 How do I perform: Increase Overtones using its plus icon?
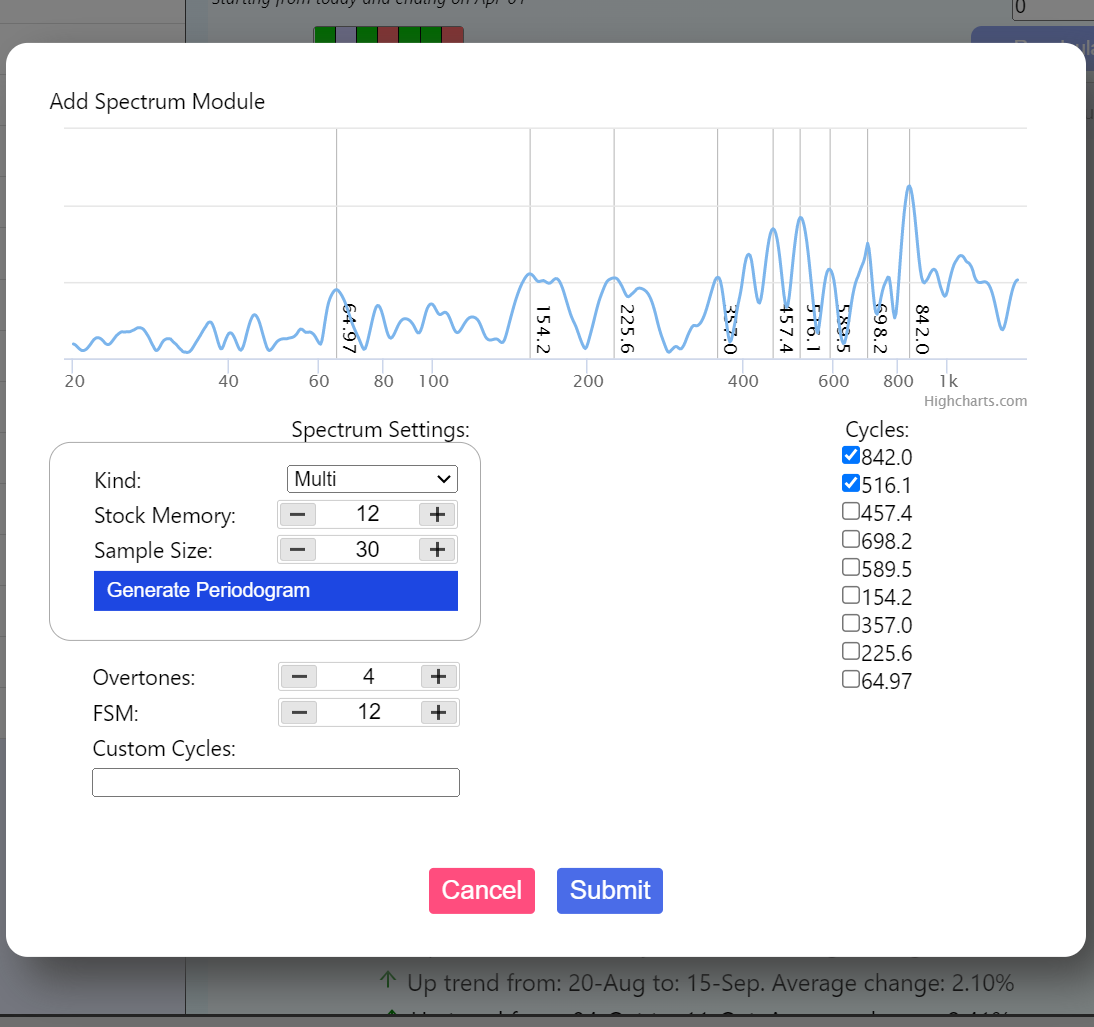[x=438, y=676]
